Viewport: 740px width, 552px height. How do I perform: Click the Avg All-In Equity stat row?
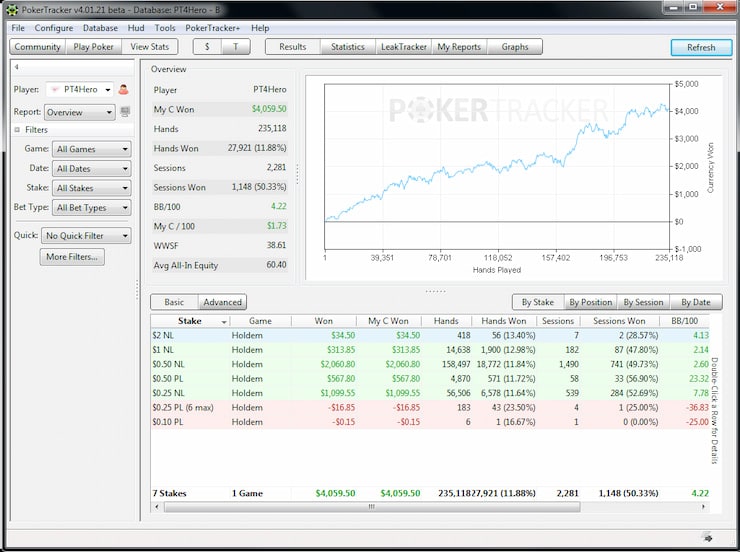(220, 265)
